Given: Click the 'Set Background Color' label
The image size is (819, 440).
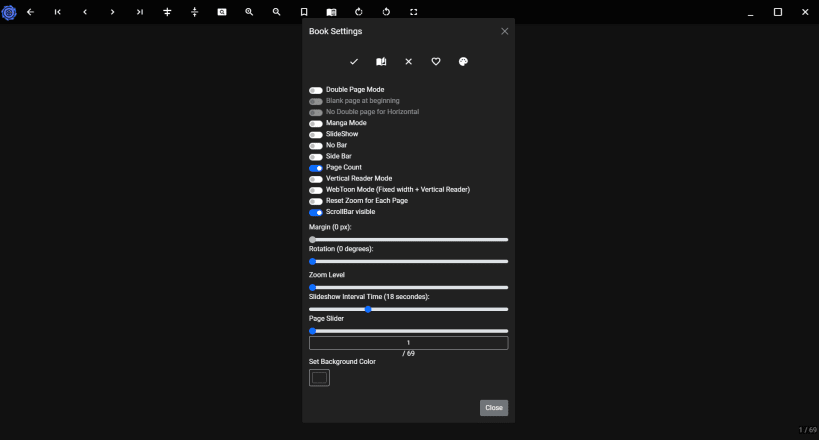Looking at the screenshot, I should click(x=342, y=362).
